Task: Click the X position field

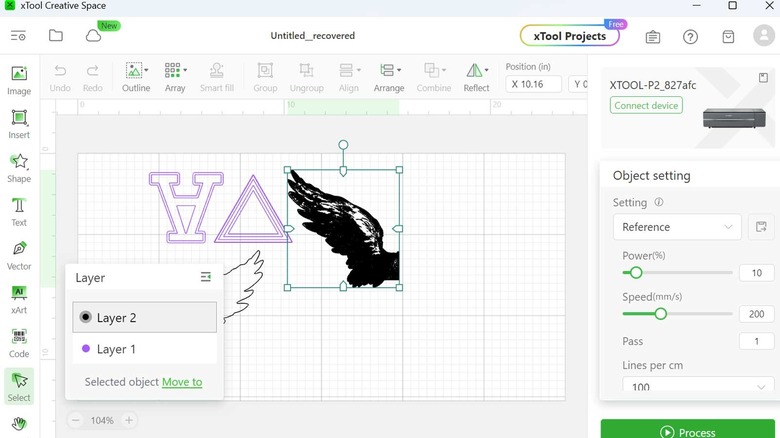Action: (x=534, y=84)
